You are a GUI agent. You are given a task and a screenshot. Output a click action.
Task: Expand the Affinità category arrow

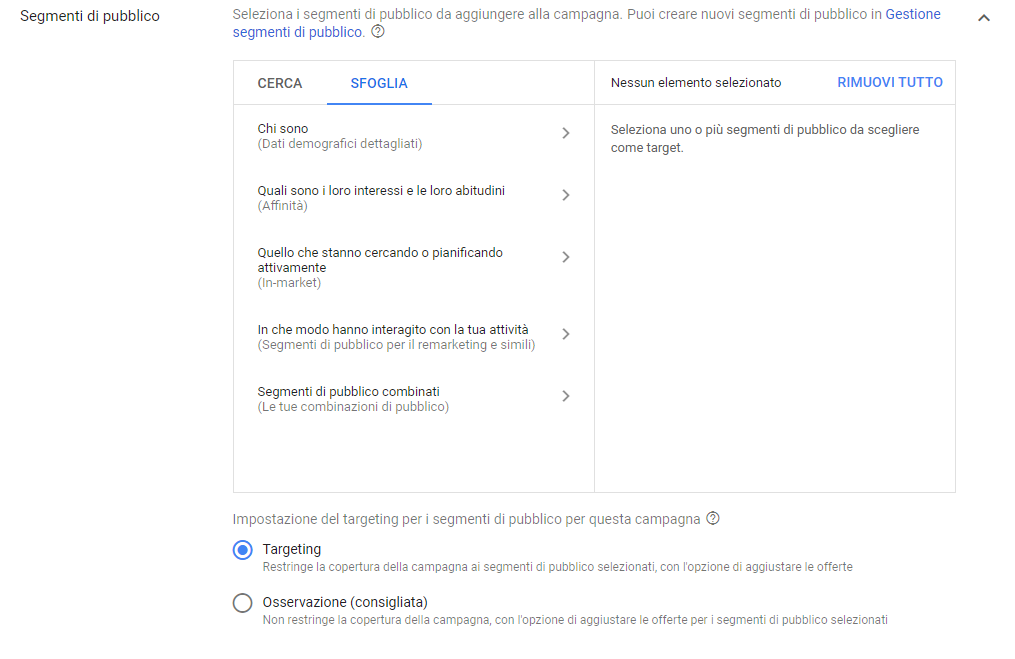(x=566, y=195)
